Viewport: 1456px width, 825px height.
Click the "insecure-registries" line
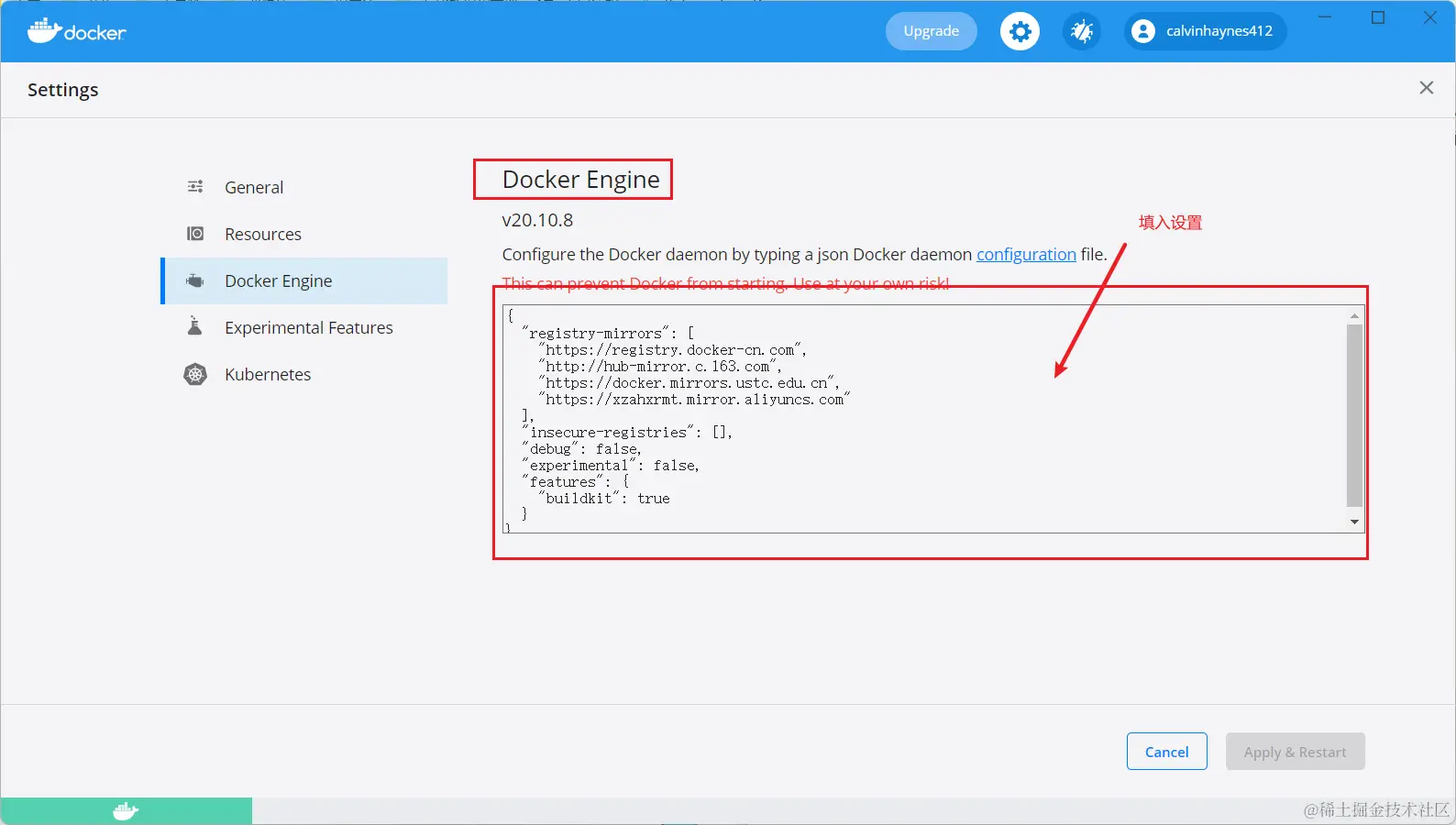tap(627, 433)
